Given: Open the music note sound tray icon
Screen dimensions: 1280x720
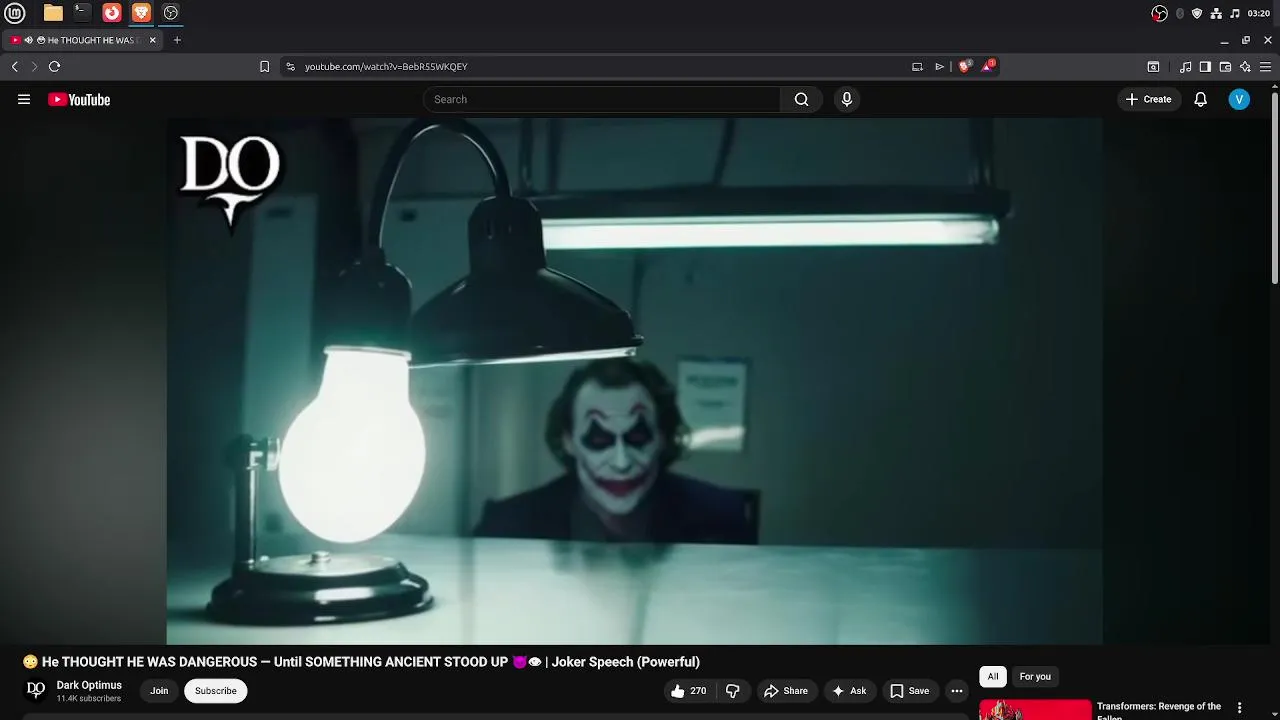Looking at the screenshot, I should [x=1235, y=13].
